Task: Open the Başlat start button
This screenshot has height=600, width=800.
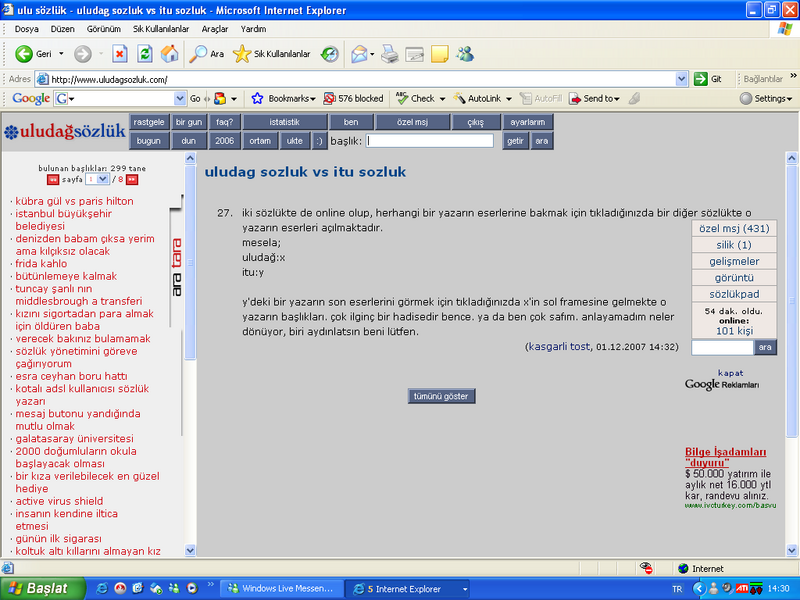Action: click(x=43, y=588)
